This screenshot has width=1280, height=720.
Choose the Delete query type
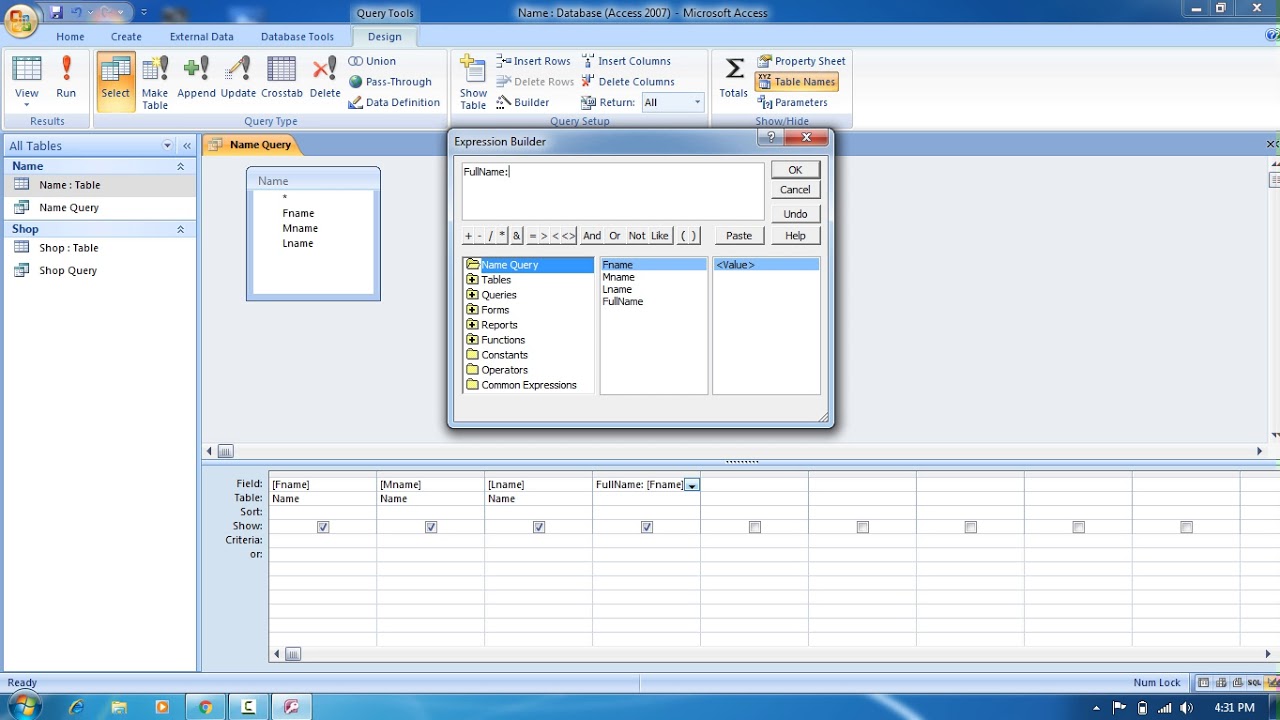[325, 77]
